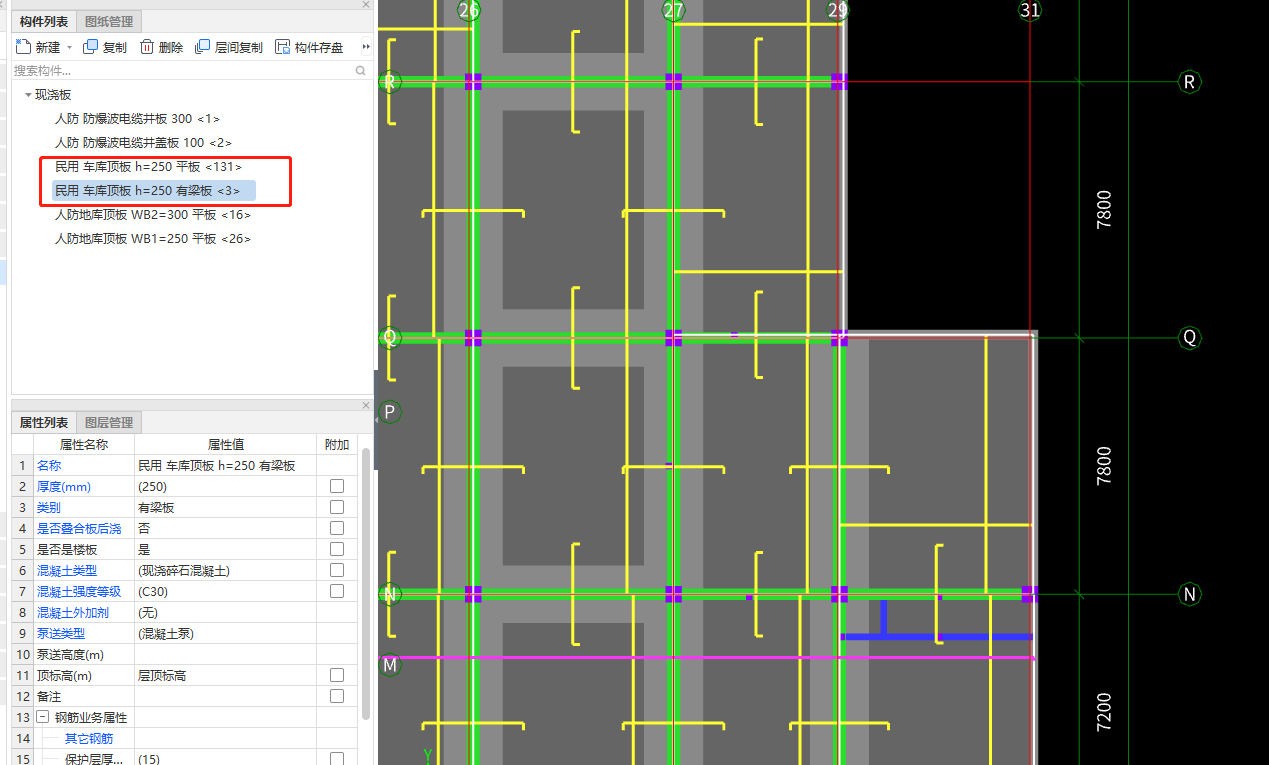The height and width of the screenshot is (765, 1269).
Task: Click the 新建 (new component) icon
Action: tap(24, 47)
